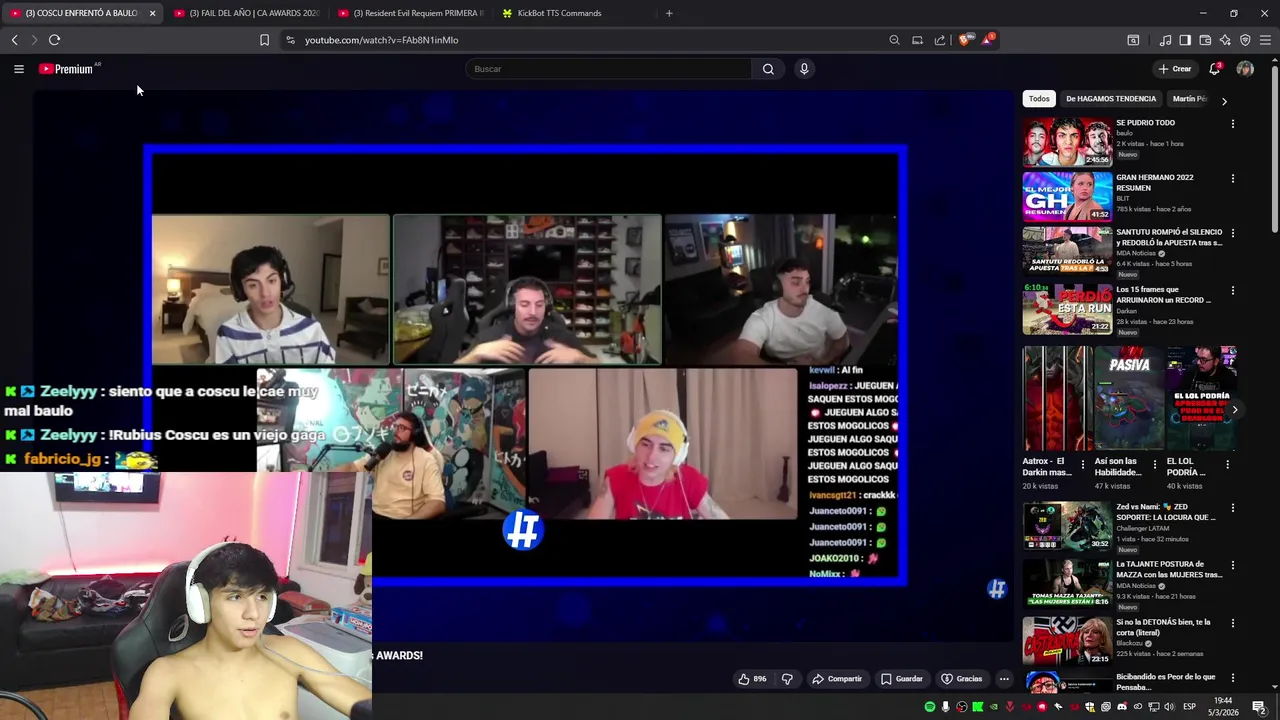
Task: Open the browser main menu
Action: pos(1265,40)
